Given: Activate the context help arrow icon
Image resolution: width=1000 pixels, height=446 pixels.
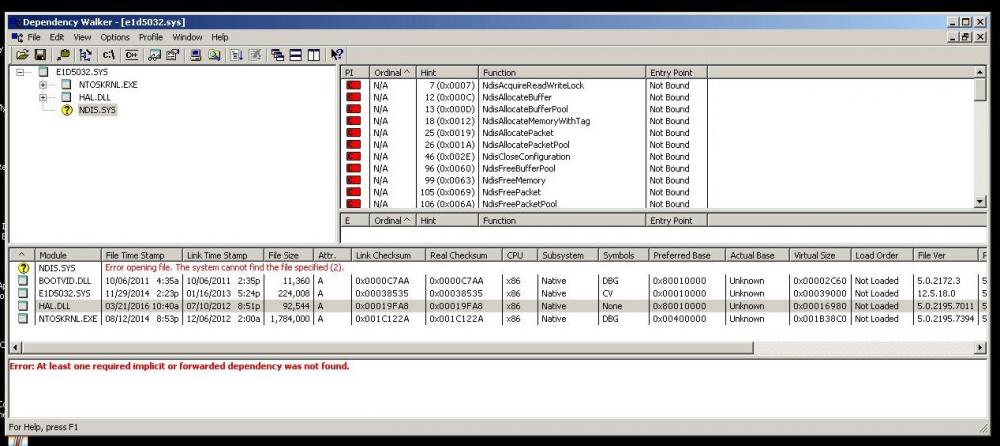Looking at the screenshot, I should coord(337,54).
